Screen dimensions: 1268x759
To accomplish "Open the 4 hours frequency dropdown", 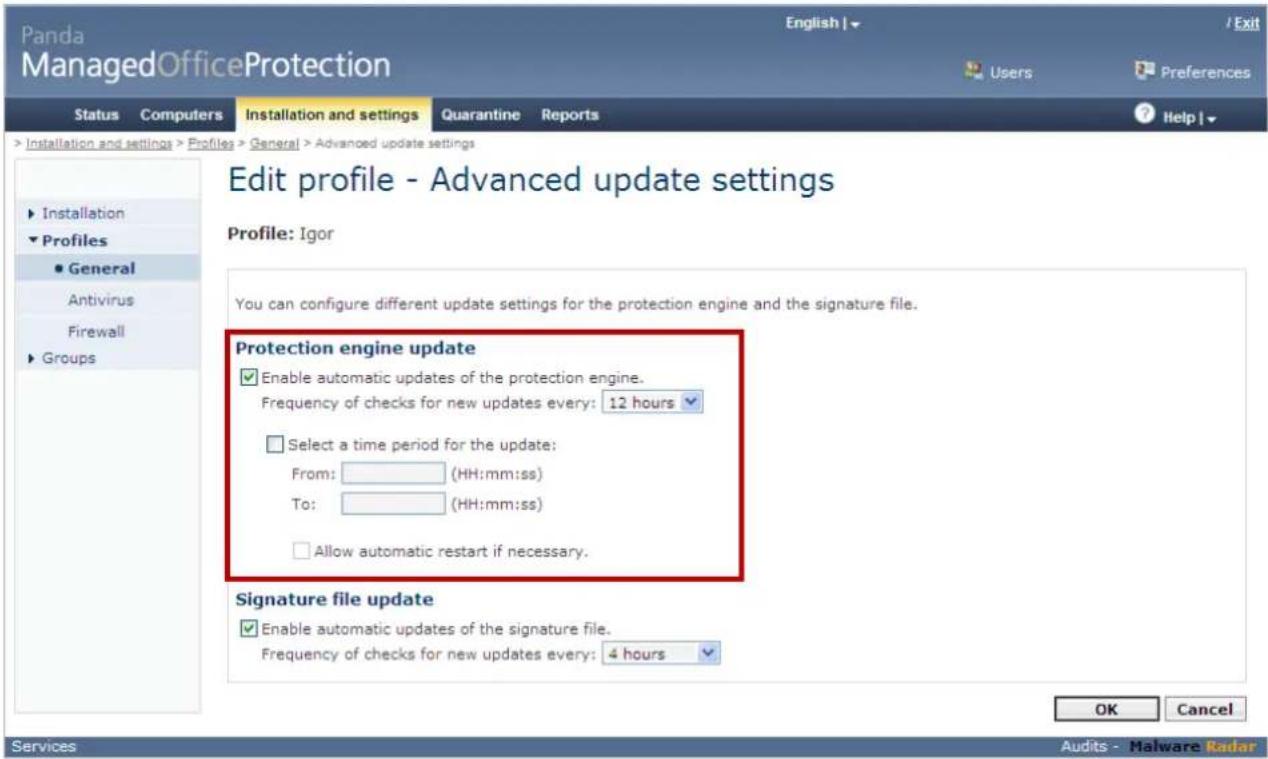I will [660, 654].
